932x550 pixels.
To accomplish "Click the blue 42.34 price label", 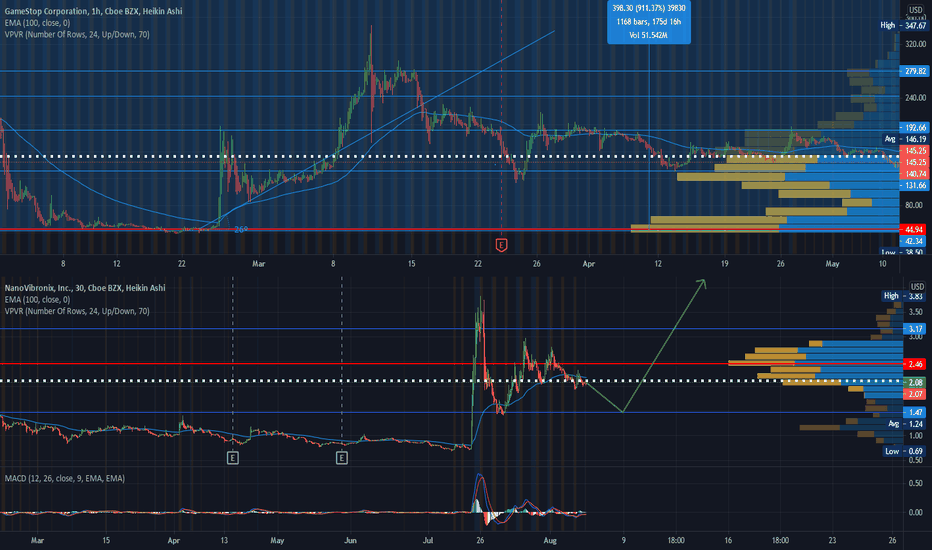I will tap(915, 241).
